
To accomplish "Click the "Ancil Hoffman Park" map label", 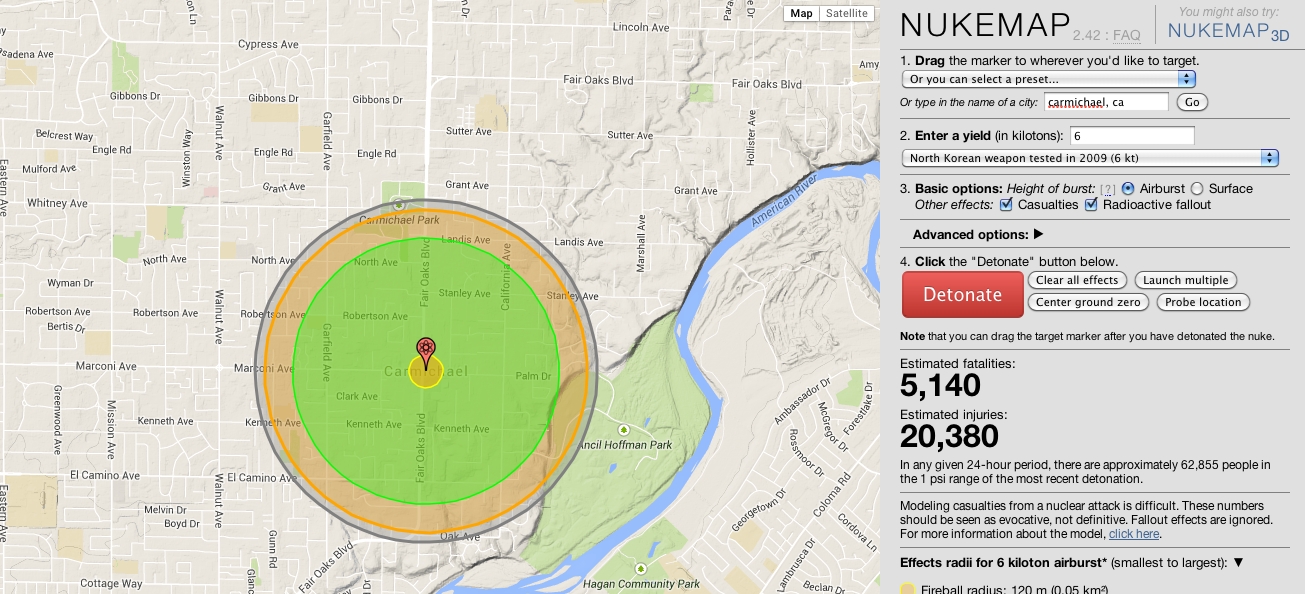I will 625,444.
